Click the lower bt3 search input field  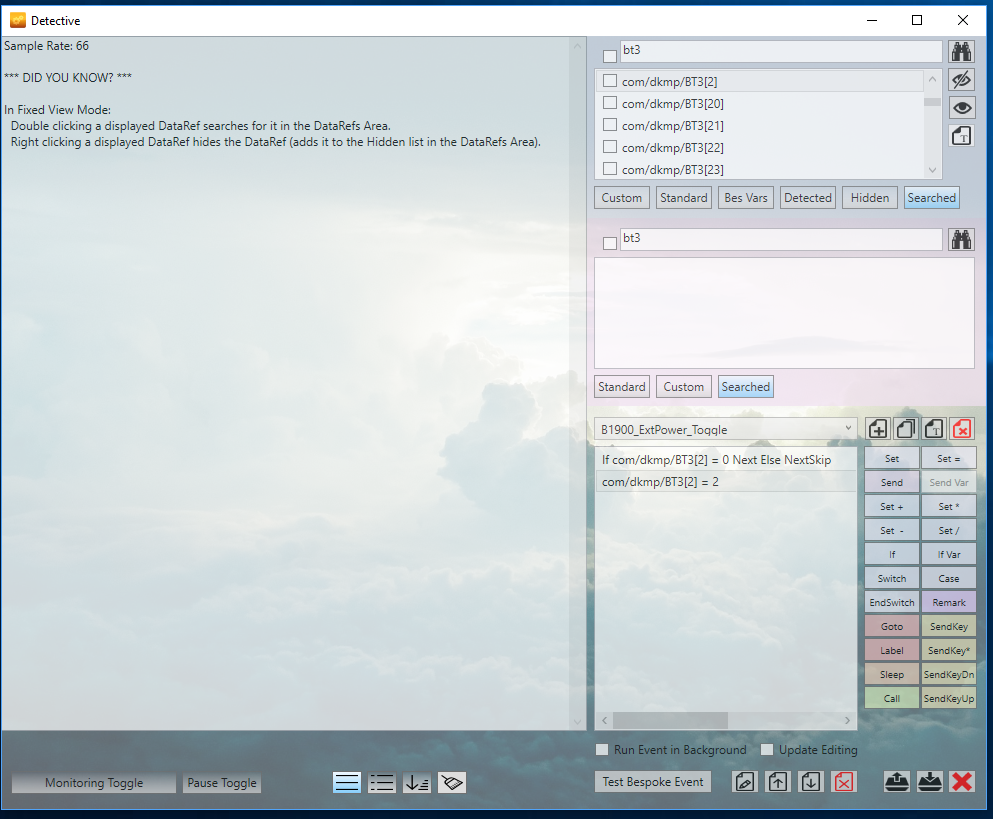(780, 240)
